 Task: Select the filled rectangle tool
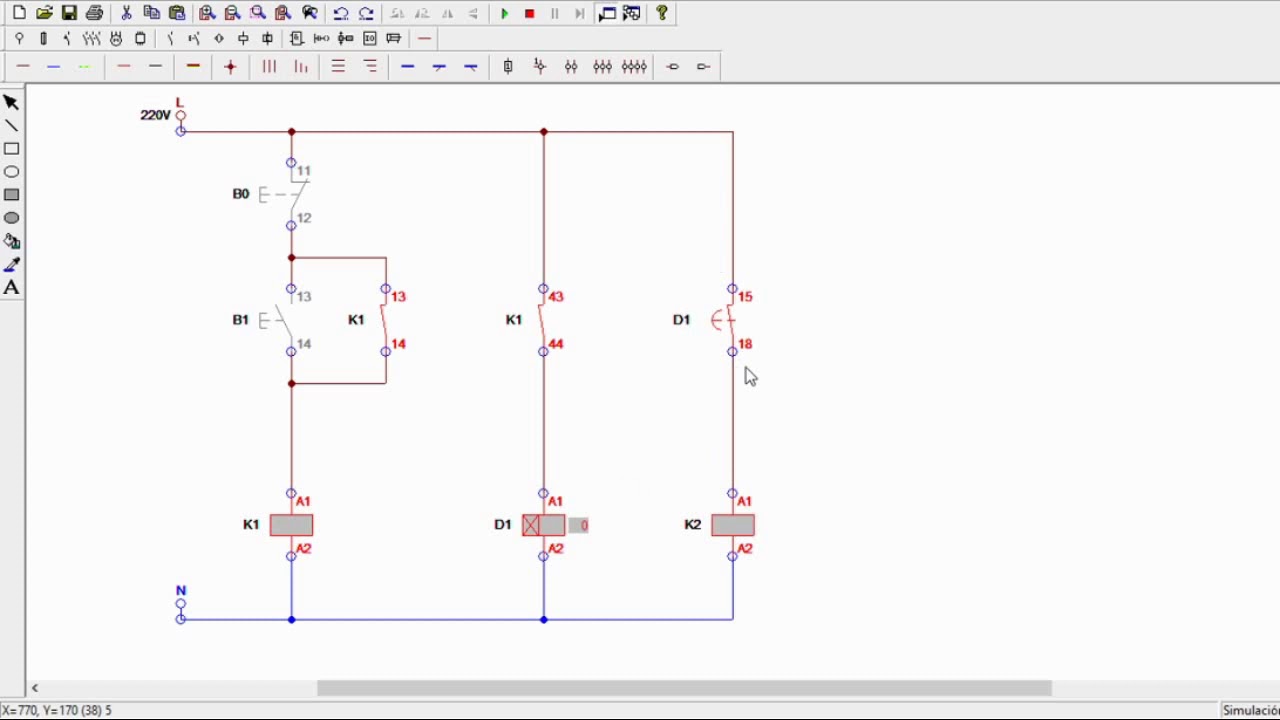(11, 195)
